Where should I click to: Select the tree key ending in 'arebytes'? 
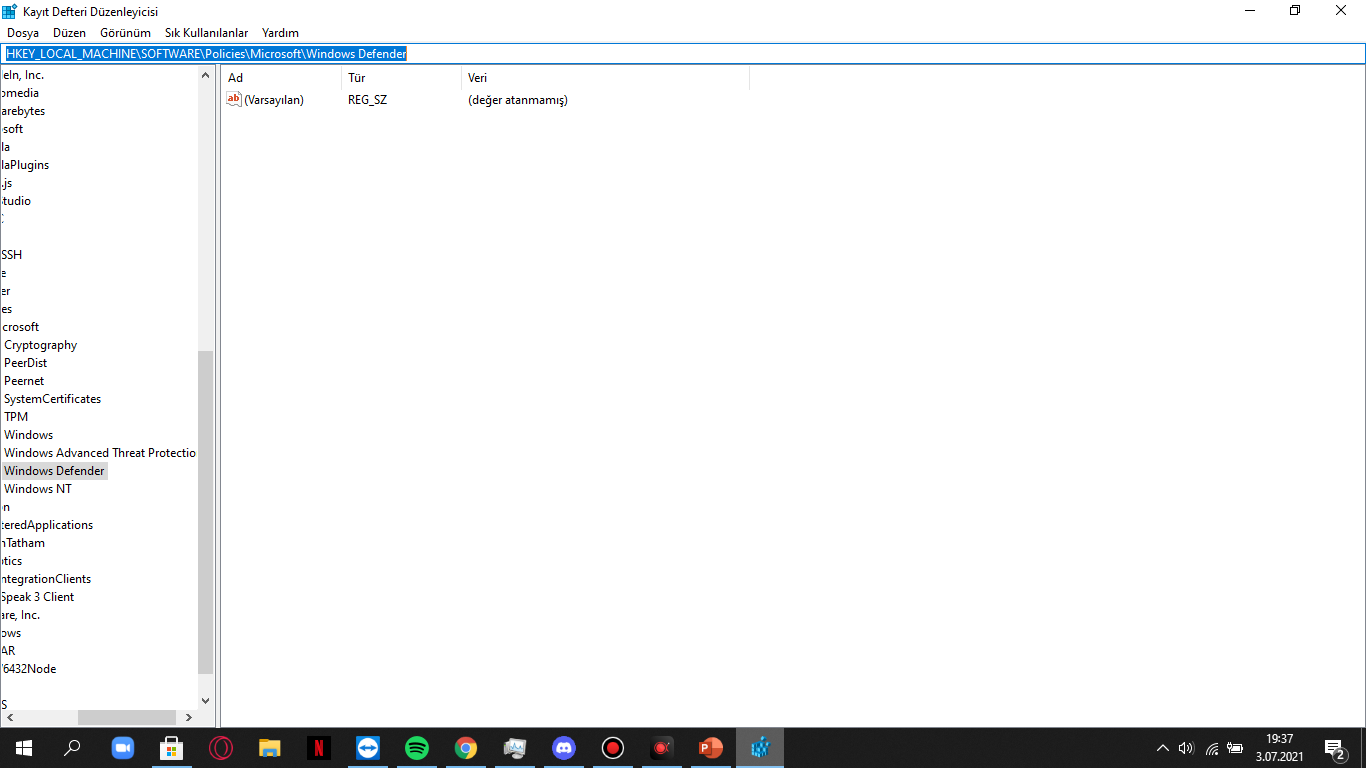click(23, 111)
